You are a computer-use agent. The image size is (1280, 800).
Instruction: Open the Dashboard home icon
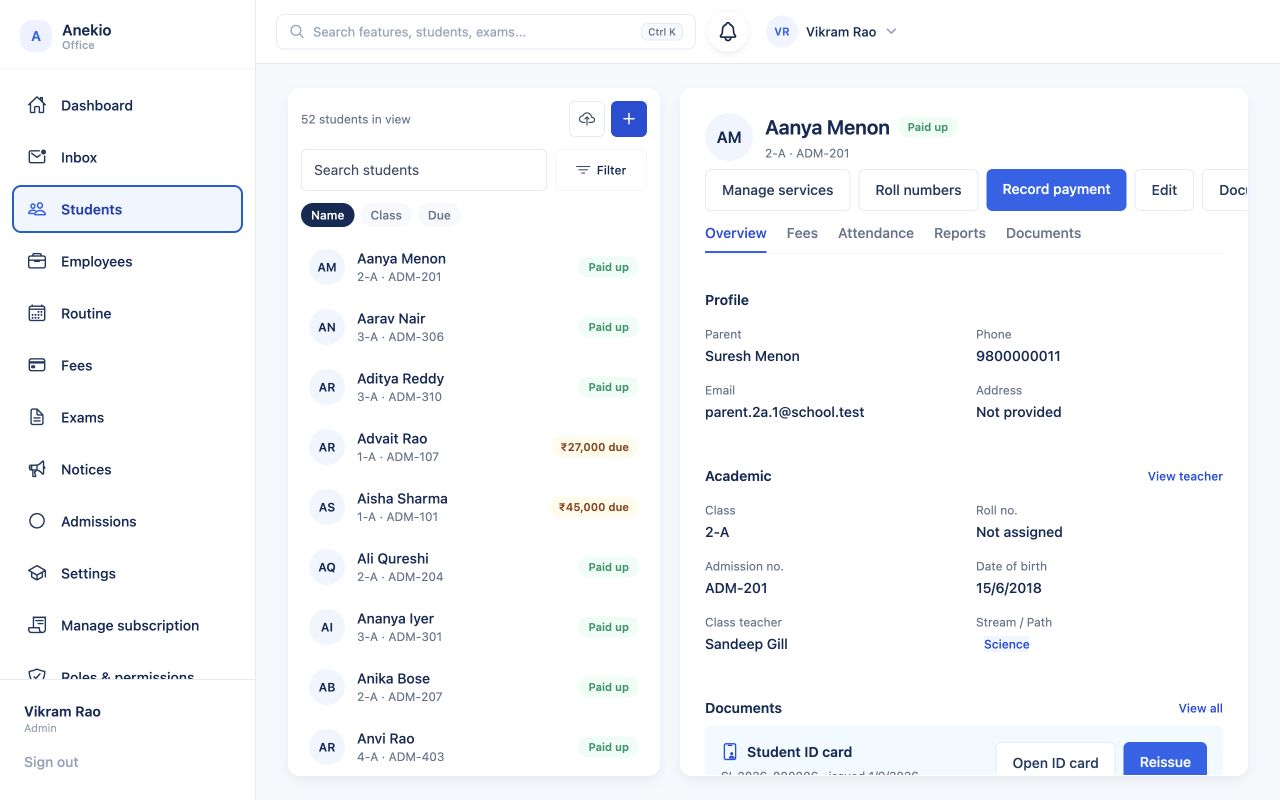37,105
